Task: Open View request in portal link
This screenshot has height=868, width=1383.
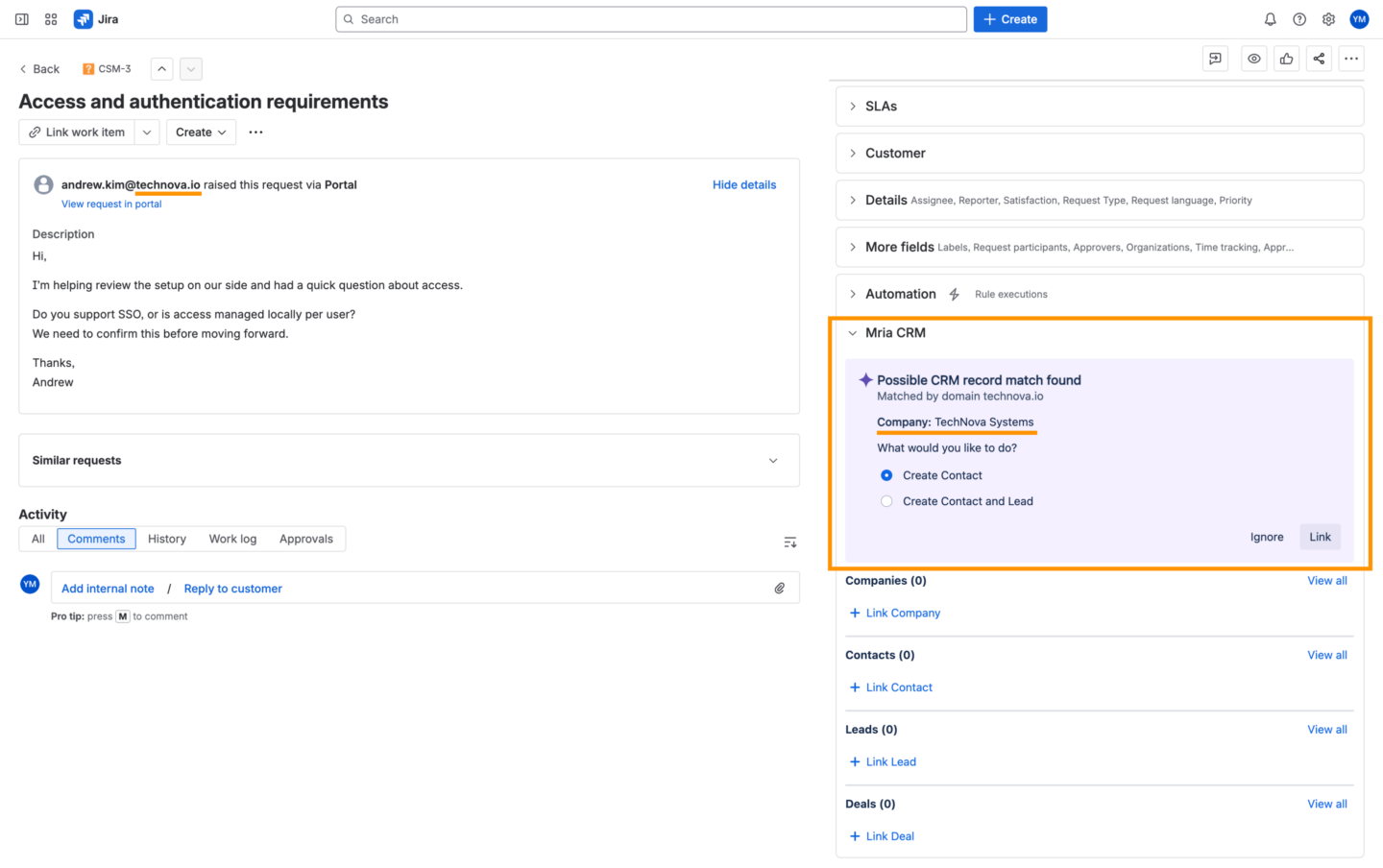Action: point(110,204)
